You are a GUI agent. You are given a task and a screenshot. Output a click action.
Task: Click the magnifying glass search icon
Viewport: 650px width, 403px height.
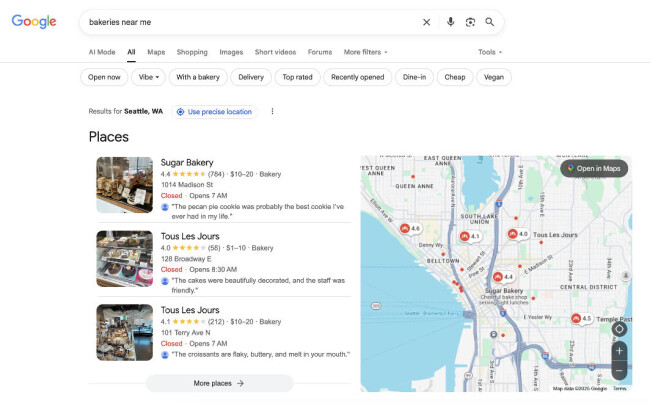490,22
